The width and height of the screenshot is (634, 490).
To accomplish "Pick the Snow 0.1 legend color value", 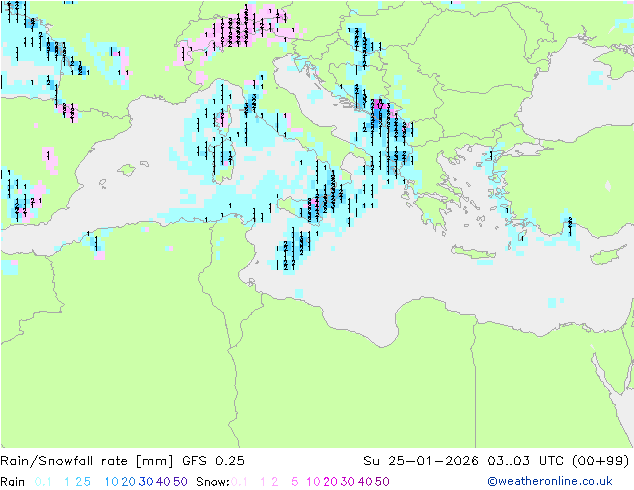I will click(239, 482).
